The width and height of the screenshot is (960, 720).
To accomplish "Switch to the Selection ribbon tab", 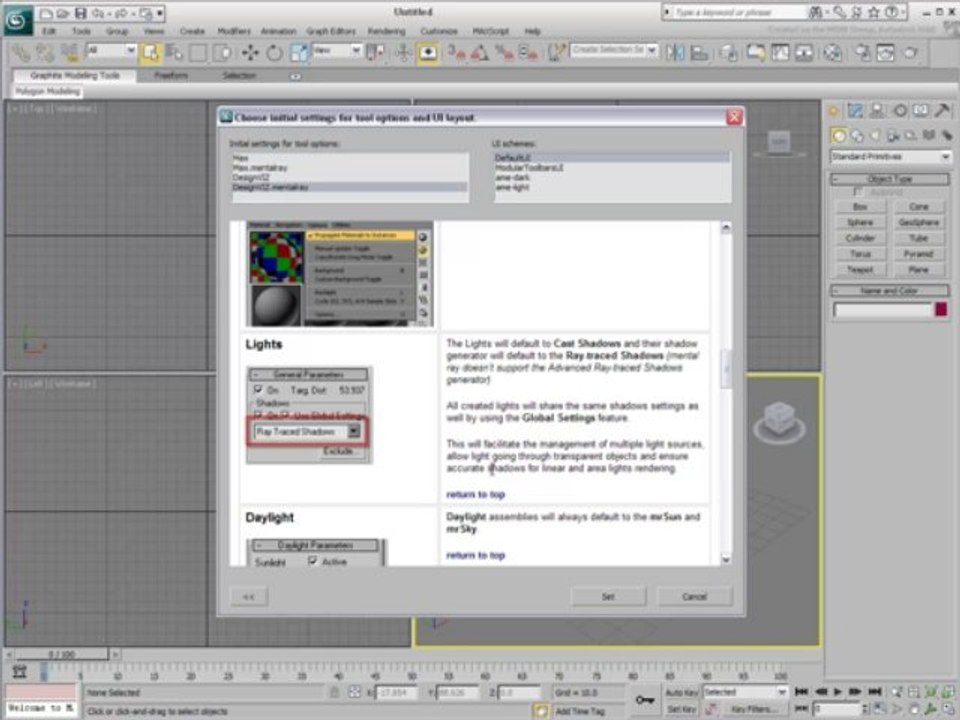I will 239,75.
